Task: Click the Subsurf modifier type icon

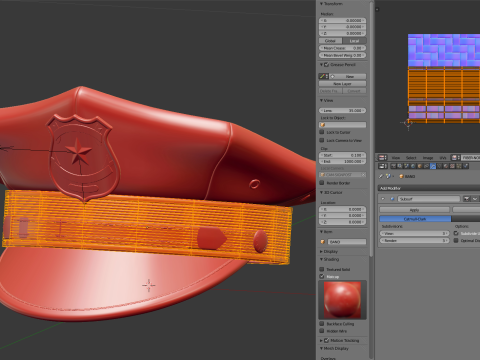Action: point(392,199)
